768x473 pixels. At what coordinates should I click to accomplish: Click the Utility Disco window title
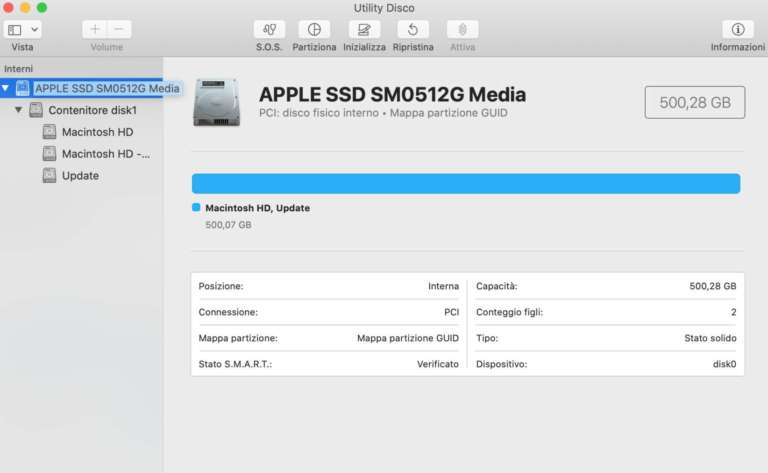384,8
